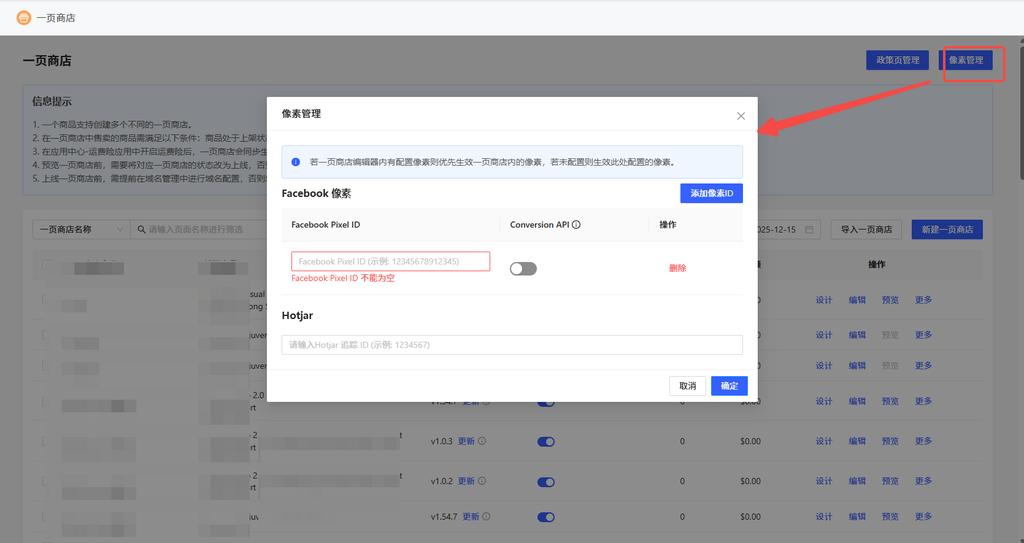Toggle the status switch in v1.0.3 row
This screenshot has height=543, width=1024.
pyautogui.click(x=546, y=441)
